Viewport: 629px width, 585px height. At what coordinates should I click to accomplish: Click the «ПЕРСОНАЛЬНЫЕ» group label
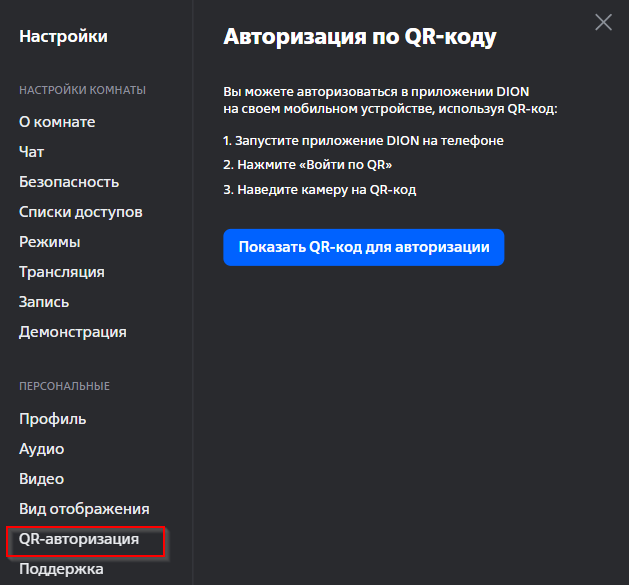[x=65, y=386]
